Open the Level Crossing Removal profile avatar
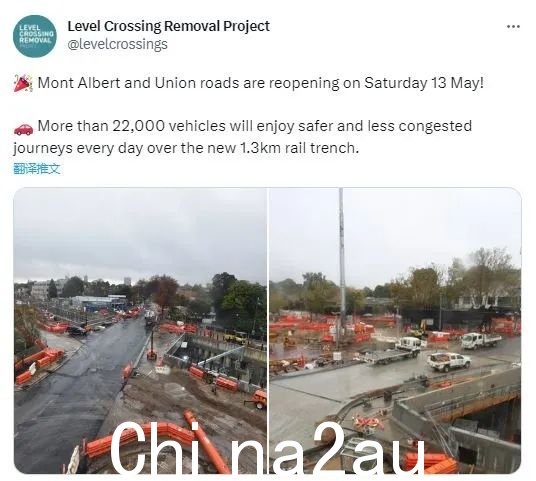The width and height of the screenshot is (536, 481). (35, 36)
